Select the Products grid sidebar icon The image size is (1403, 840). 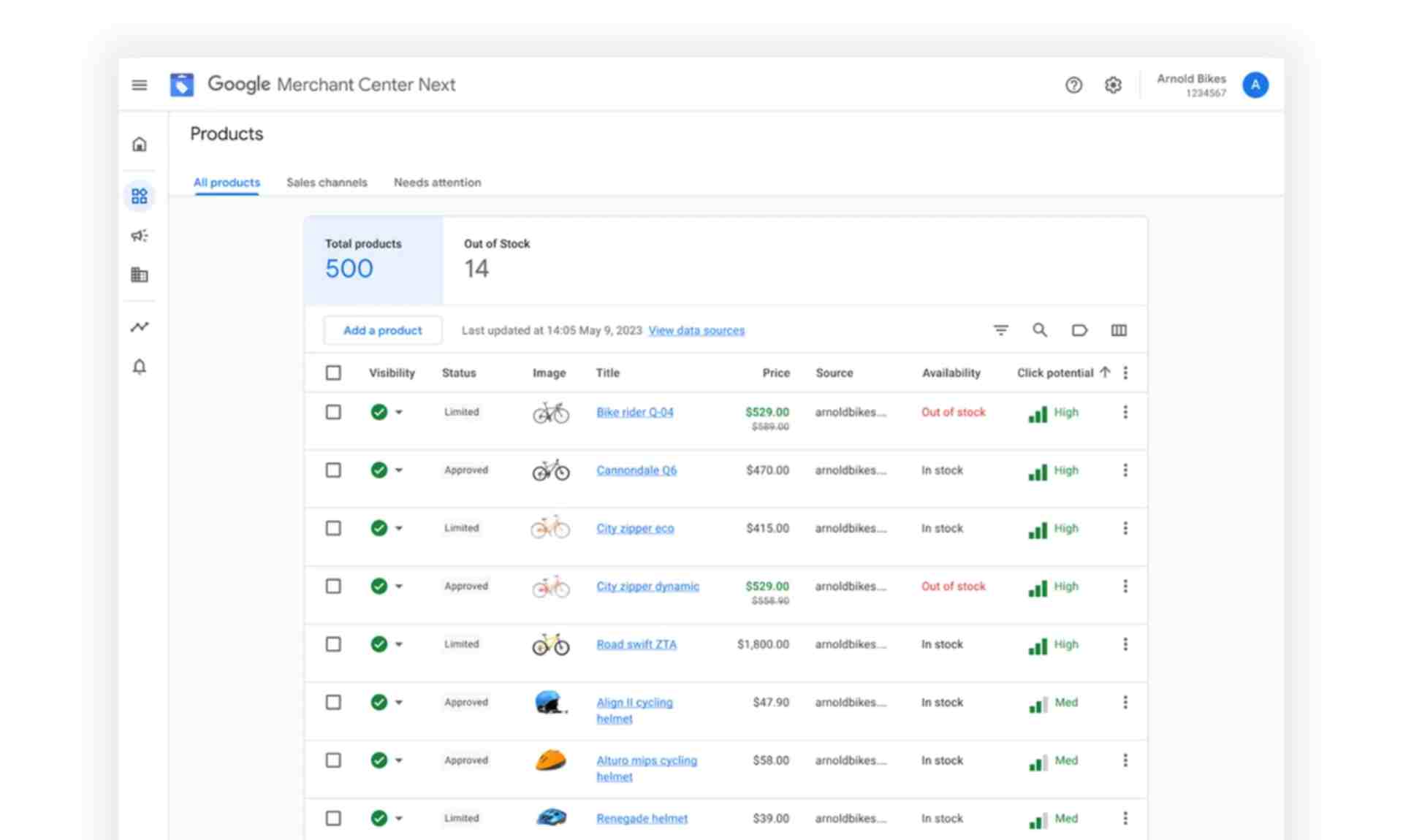(x=139, y=196)
